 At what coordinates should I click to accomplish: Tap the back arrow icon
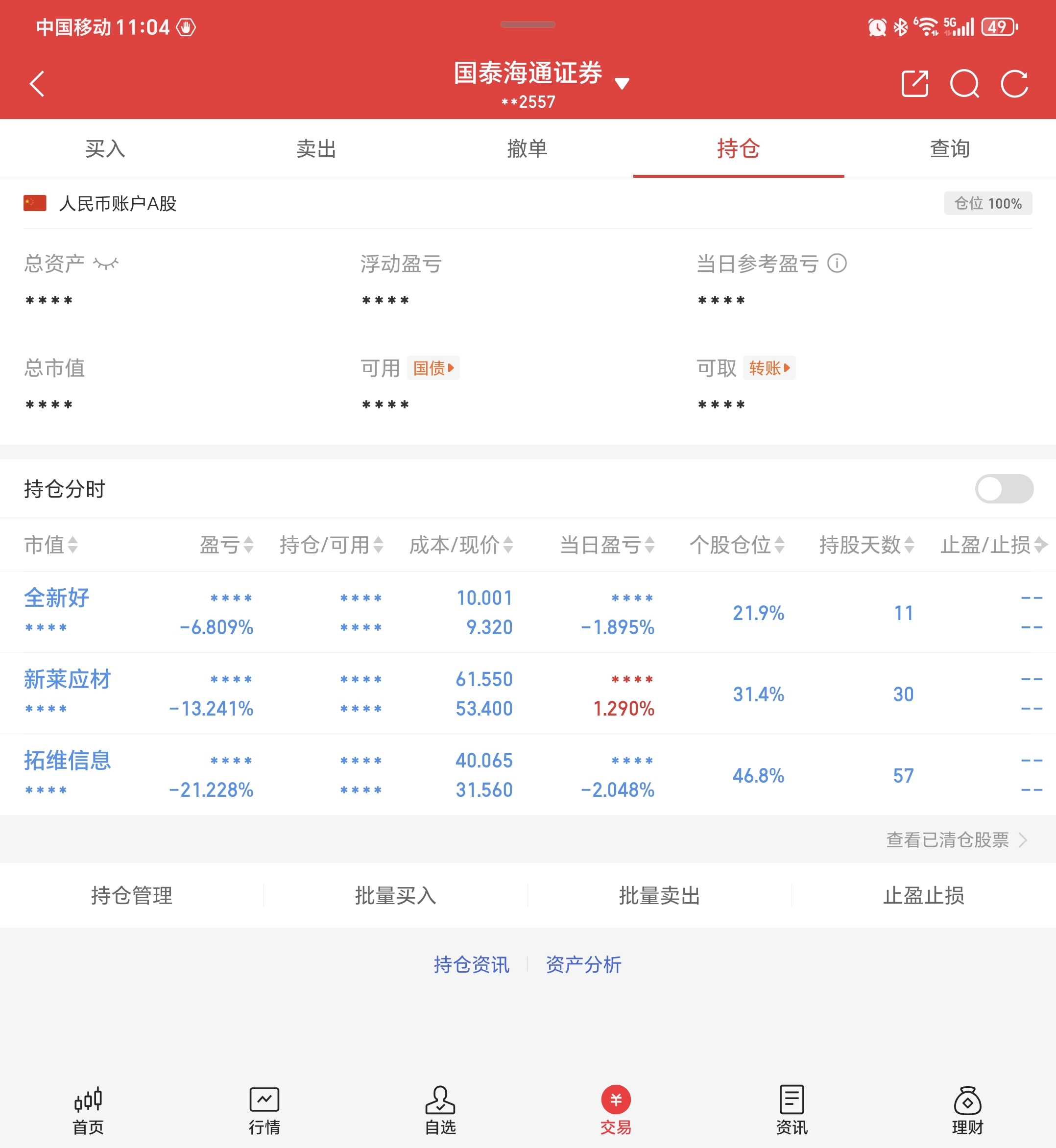point(38,84)
